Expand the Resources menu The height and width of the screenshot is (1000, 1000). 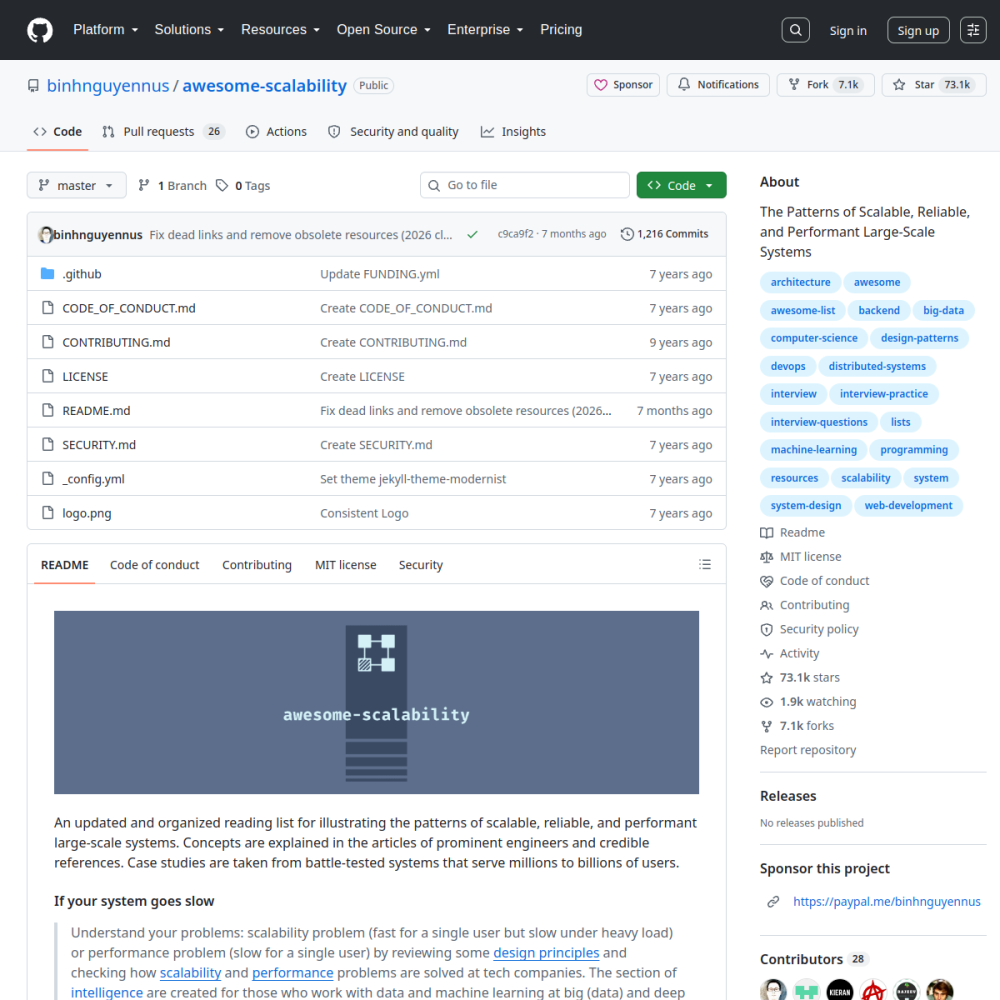point(280,30)
